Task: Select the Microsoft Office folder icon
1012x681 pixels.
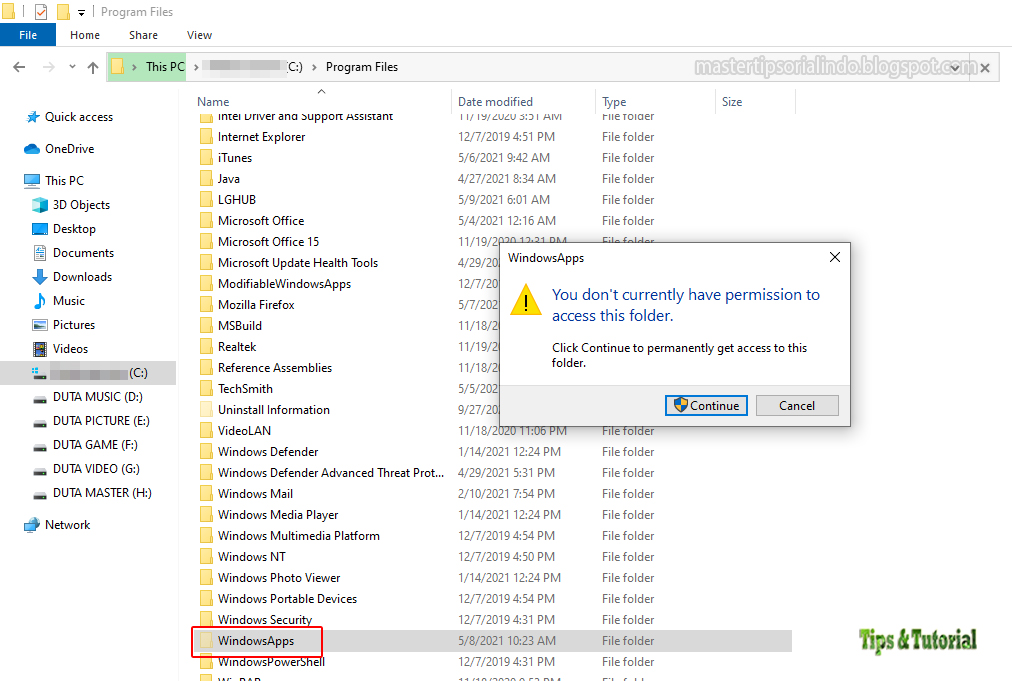Action: 206,220
